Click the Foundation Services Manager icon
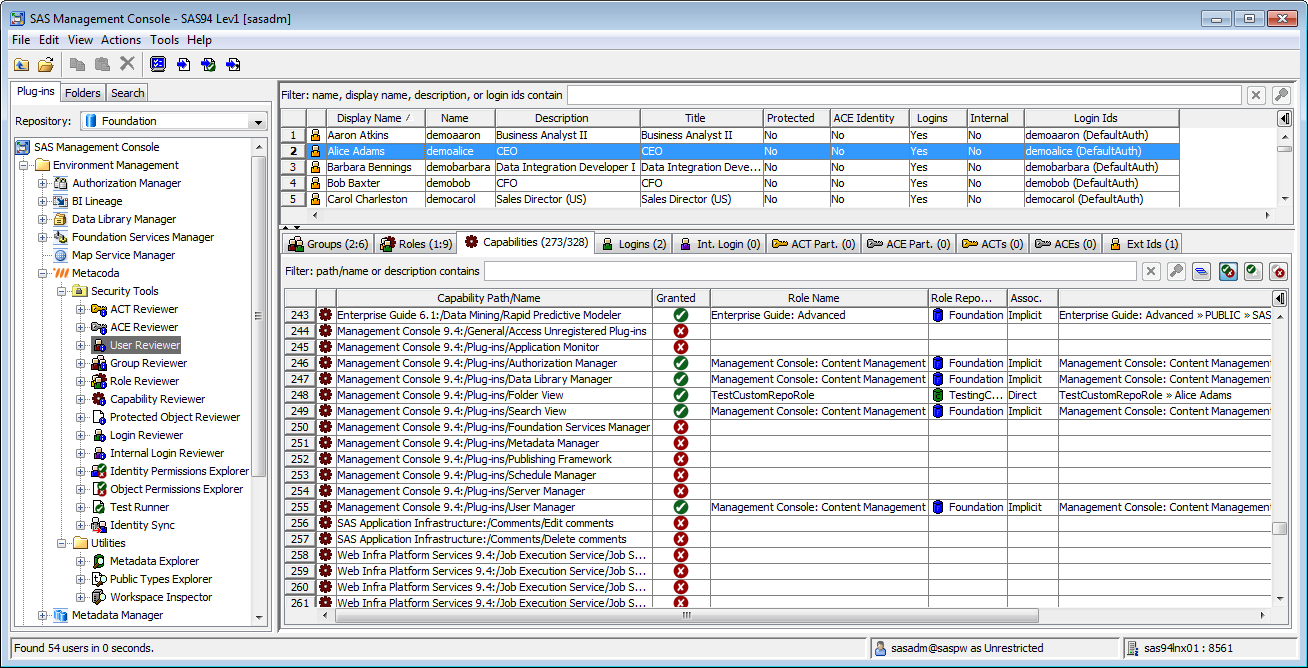1308x668 pixels. [60, 237]
